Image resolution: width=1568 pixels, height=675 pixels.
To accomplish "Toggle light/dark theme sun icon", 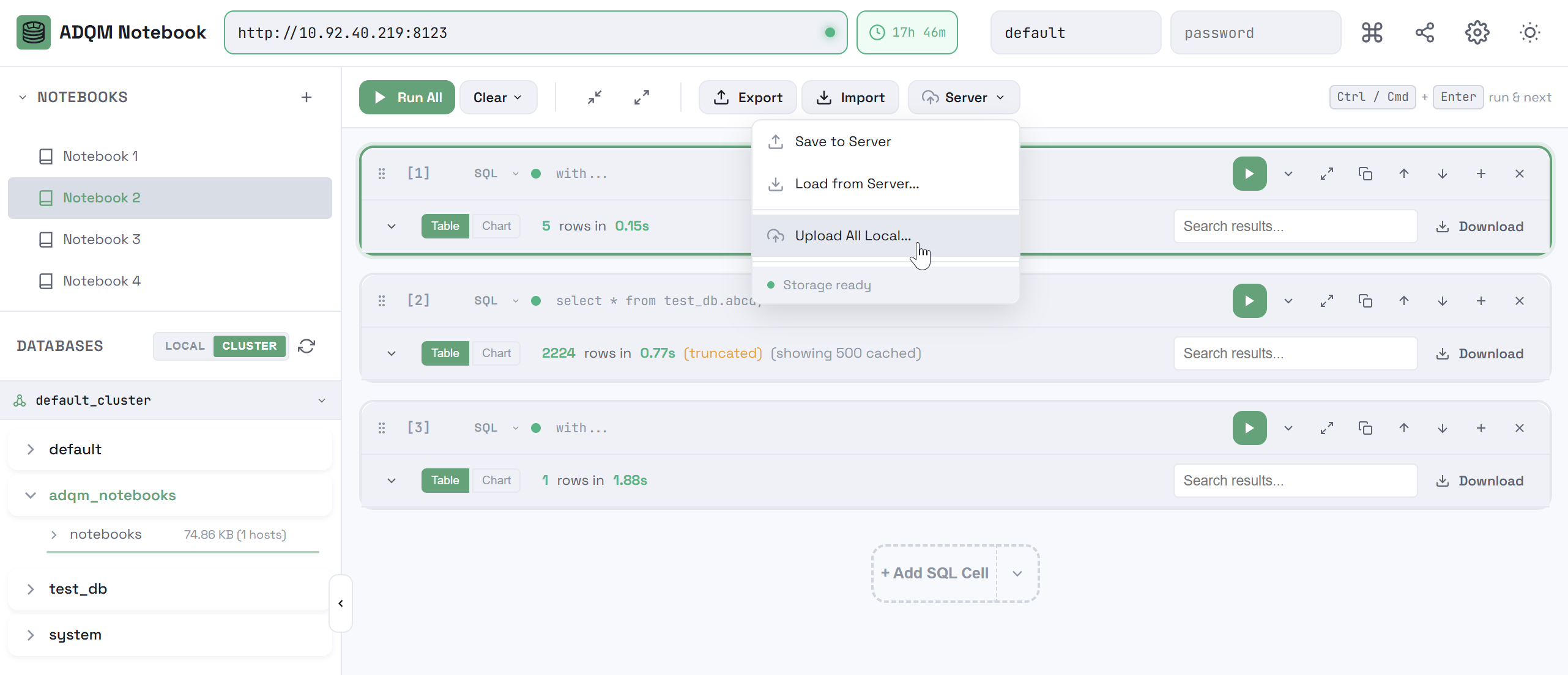I will [1529, 32].
